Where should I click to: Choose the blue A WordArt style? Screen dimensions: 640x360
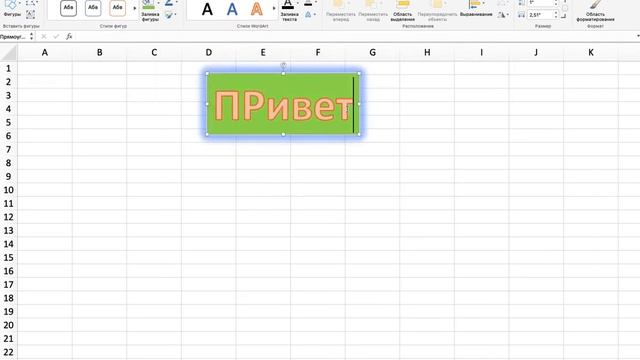point(232,9)
